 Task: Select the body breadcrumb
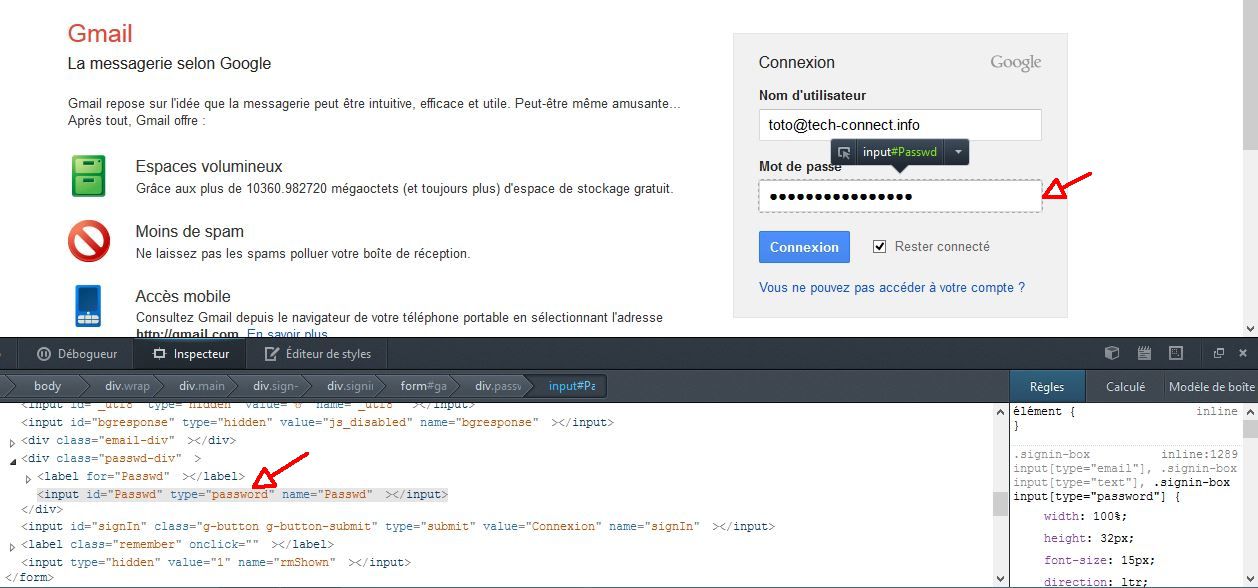coord(47,386)
